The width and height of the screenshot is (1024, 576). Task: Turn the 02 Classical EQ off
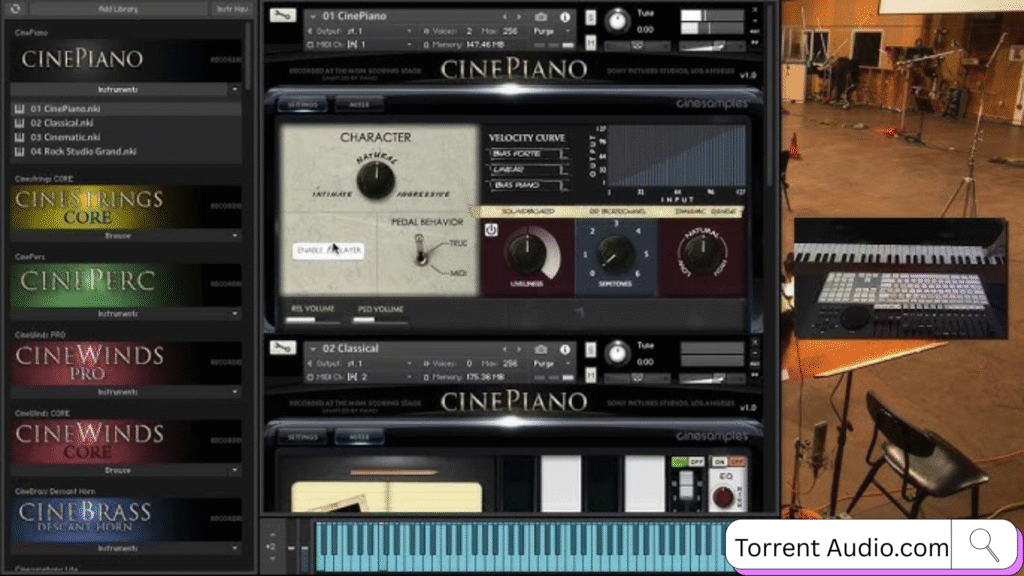739,461
